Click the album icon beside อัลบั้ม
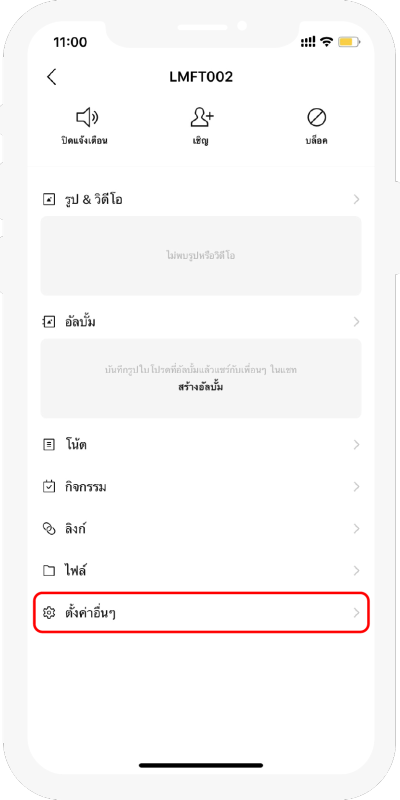Image resolution: width=400 pixels, height=800 pixels. [x=48, y=322]
